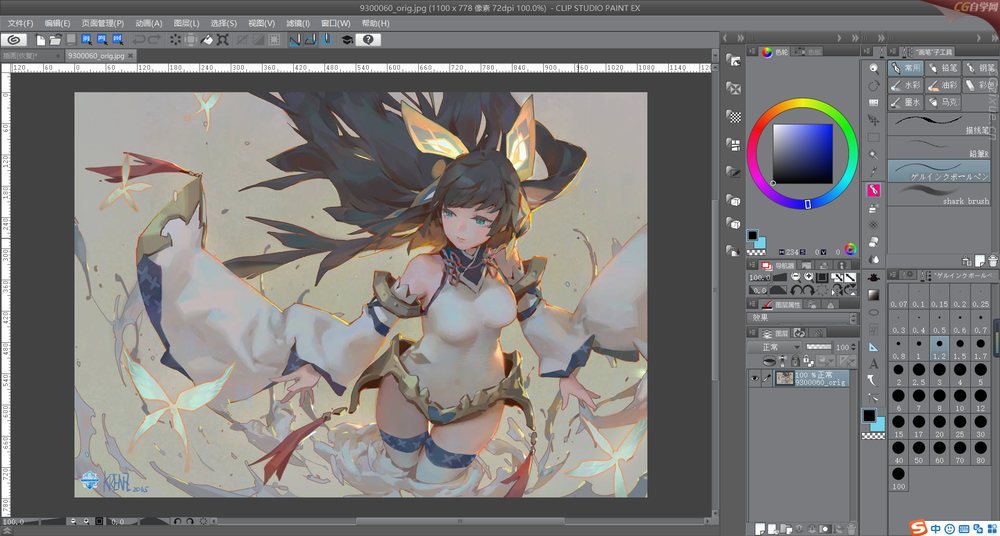Image resolution: width=1000 pixels, height=536 pixels.
Task: Open the 滤镜(I) menu
Action: [297, 23]
